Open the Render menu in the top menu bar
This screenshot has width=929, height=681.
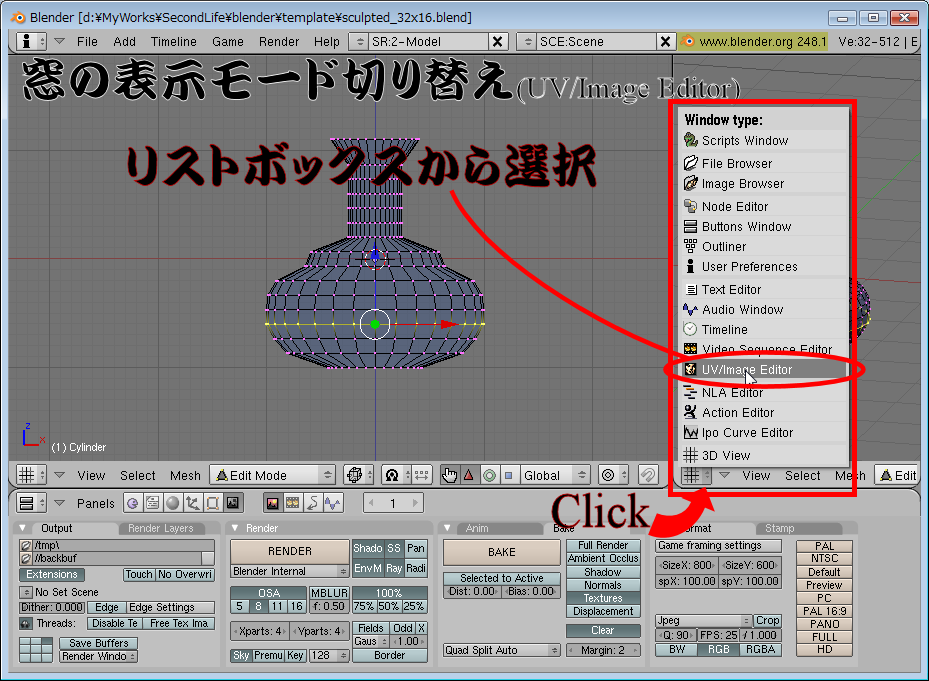click(x=278, y=41)
